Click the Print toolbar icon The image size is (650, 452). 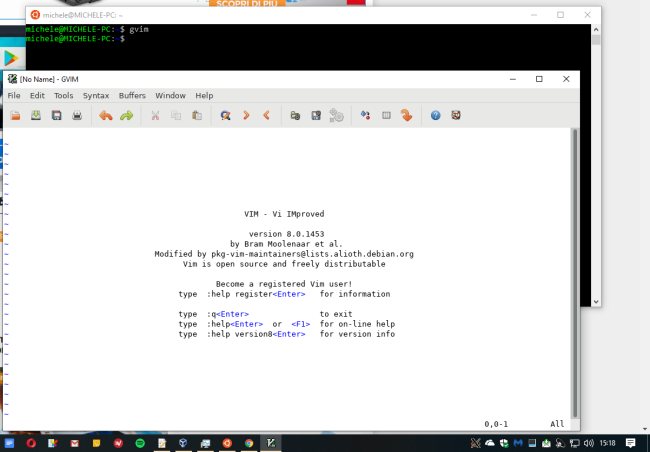[77, 115]
